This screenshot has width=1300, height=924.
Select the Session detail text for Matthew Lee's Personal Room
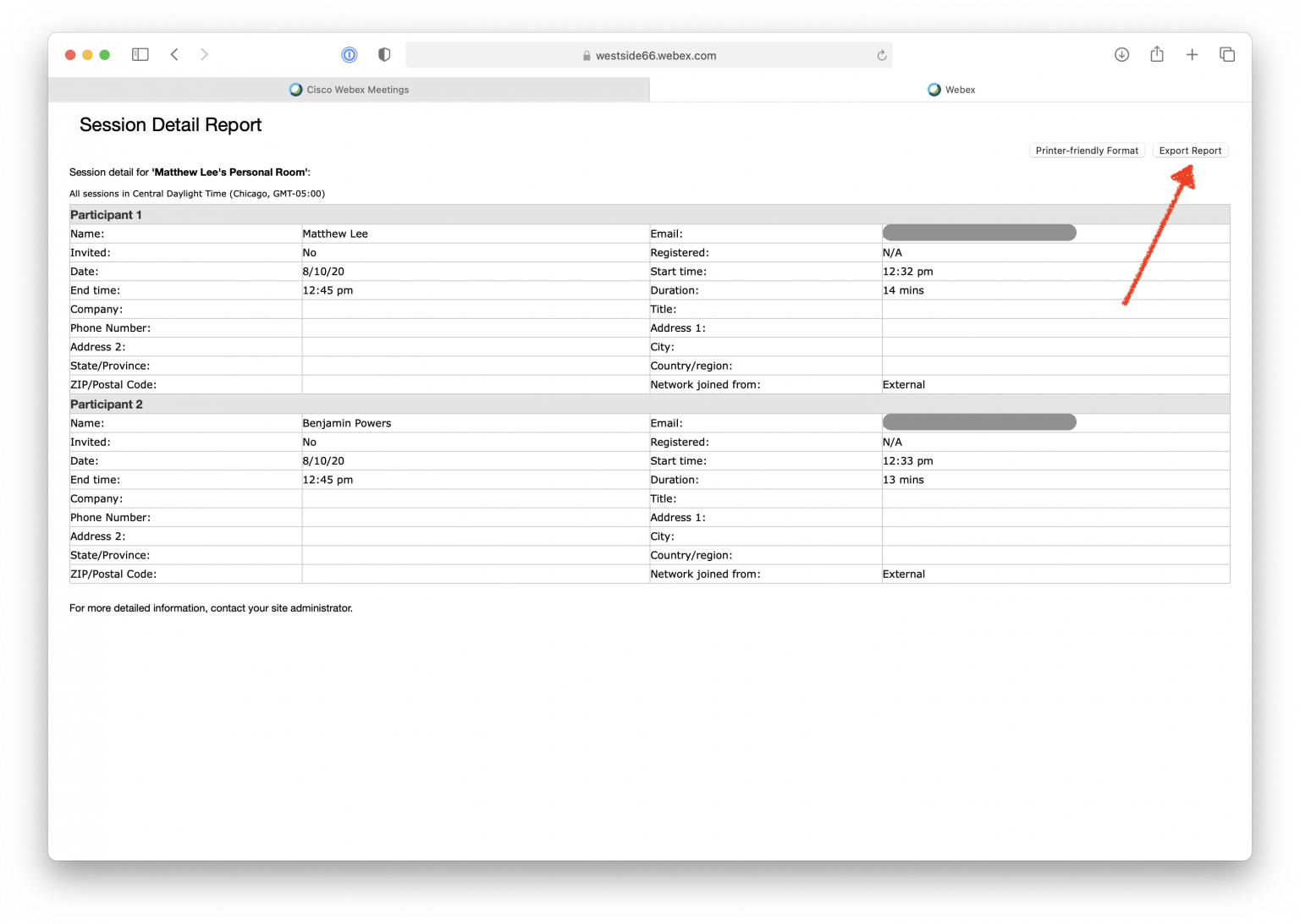[190, 172]
